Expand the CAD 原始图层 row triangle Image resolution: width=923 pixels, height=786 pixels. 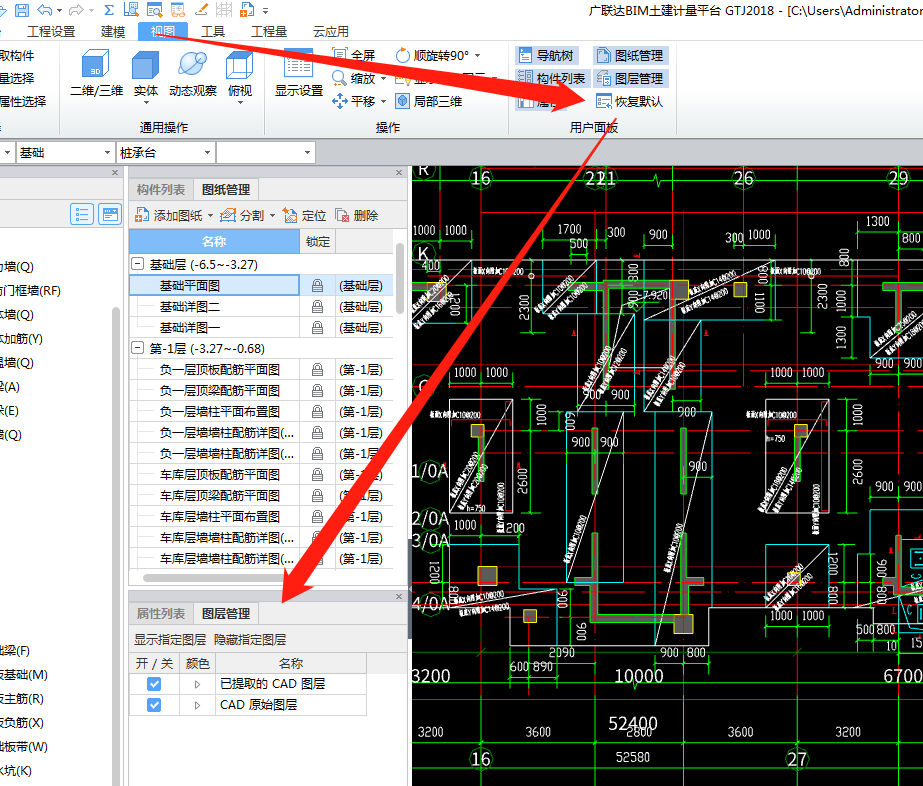tap(197, 705)
